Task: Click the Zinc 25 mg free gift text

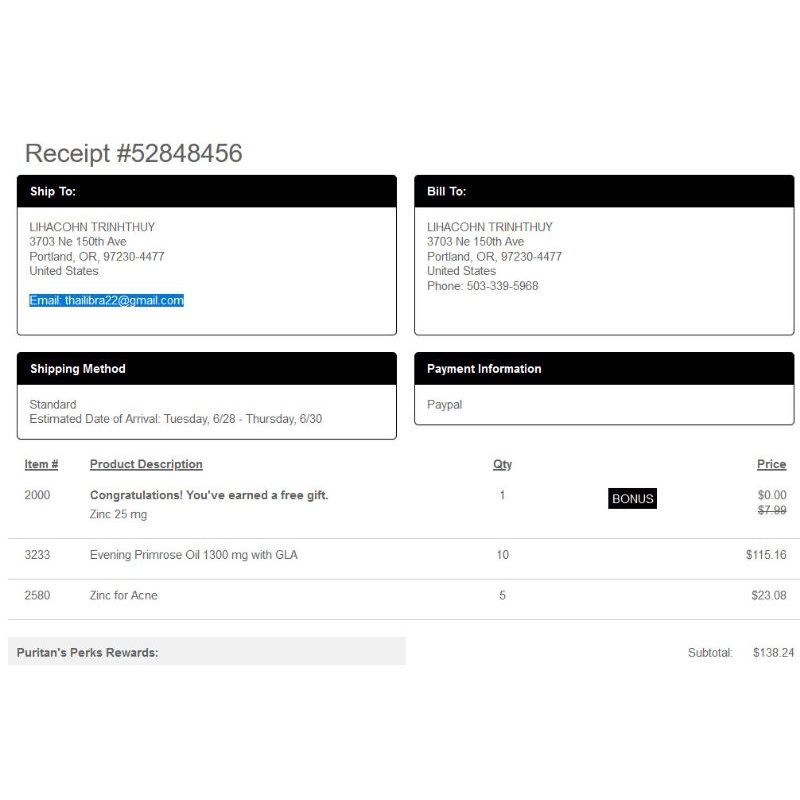Action: click(x=118, y=515)
